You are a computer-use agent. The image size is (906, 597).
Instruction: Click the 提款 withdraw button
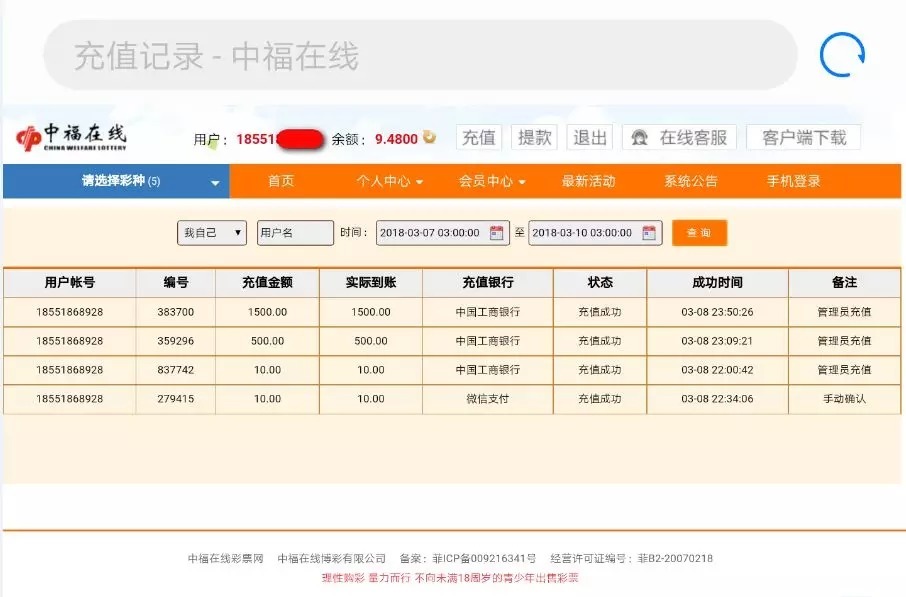(x=534, y=137)
